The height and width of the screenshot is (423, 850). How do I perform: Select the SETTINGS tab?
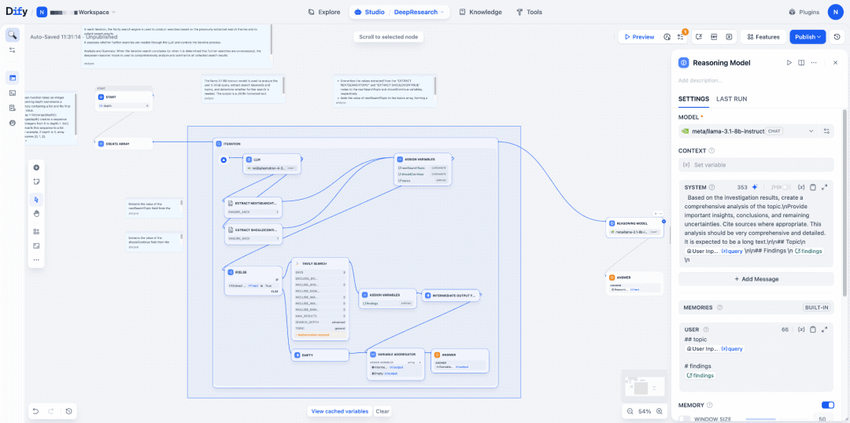pos(693,99)
